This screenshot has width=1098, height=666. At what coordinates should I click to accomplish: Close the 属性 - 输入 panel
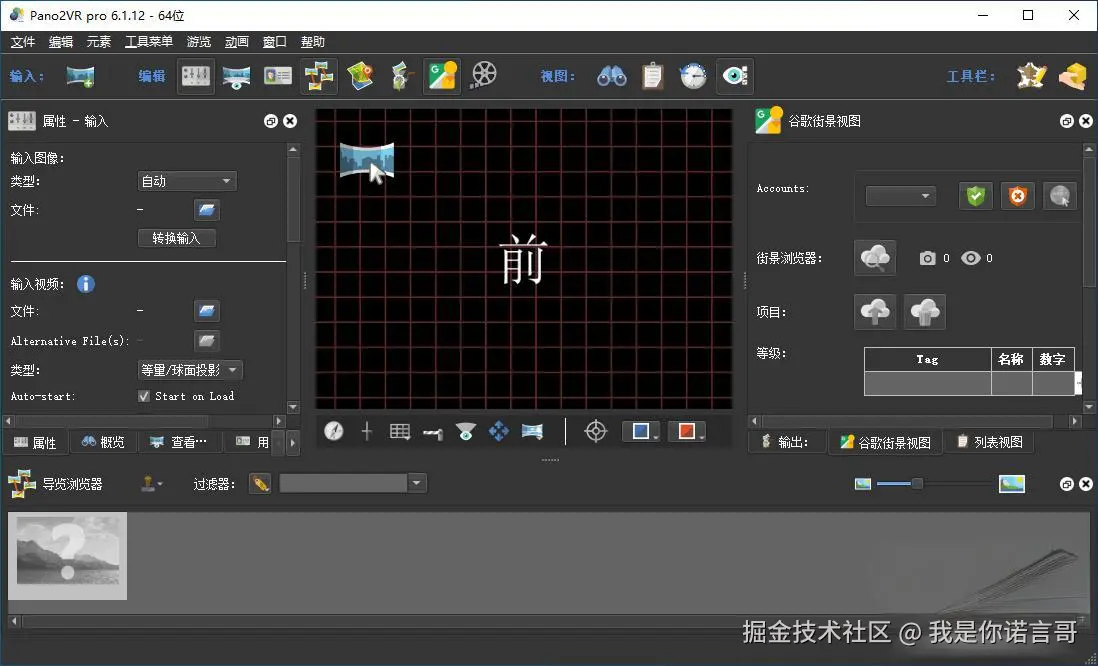(x=290, y=121)
